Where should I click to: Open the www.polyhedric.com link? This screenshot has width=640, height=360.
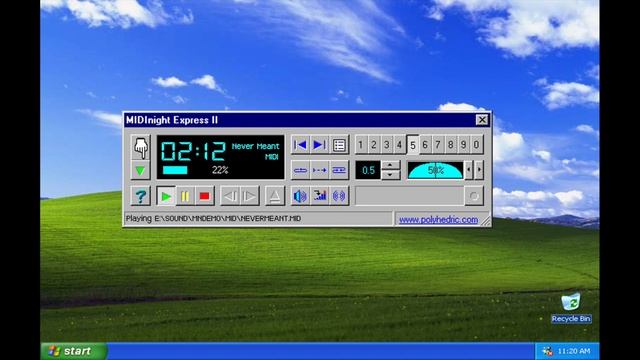click(438, 220)
